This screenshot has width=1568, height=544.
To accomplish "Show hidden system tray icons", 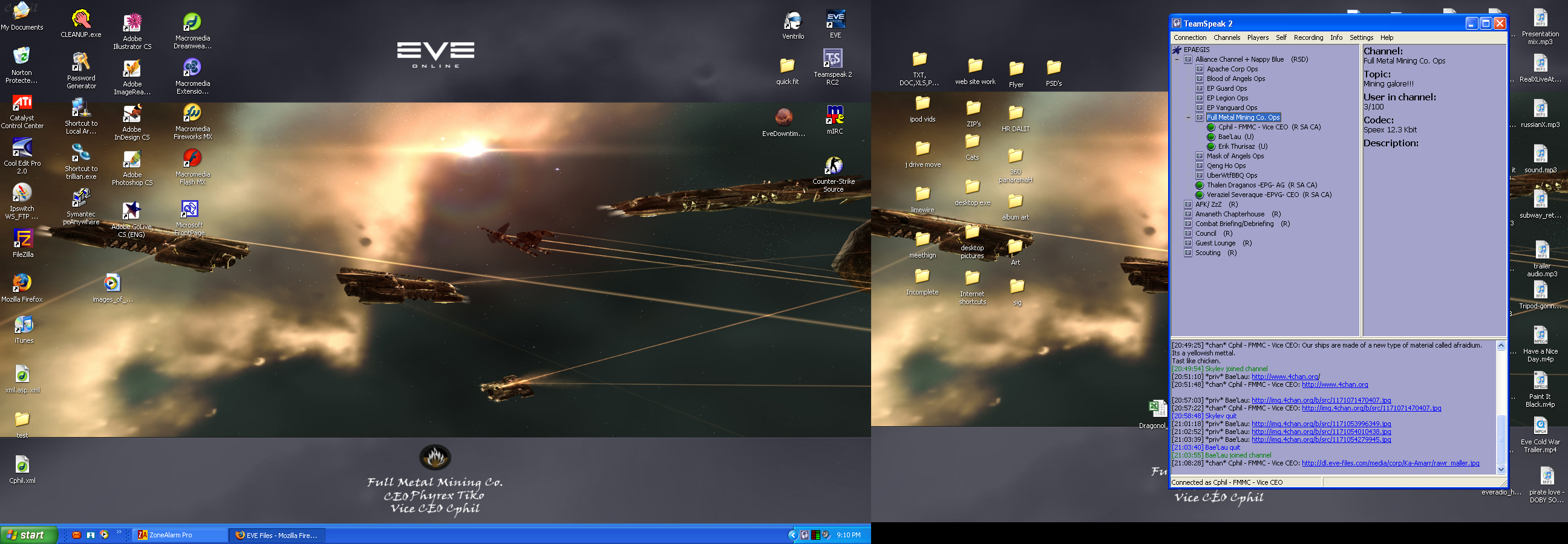I will click(792, 535).
